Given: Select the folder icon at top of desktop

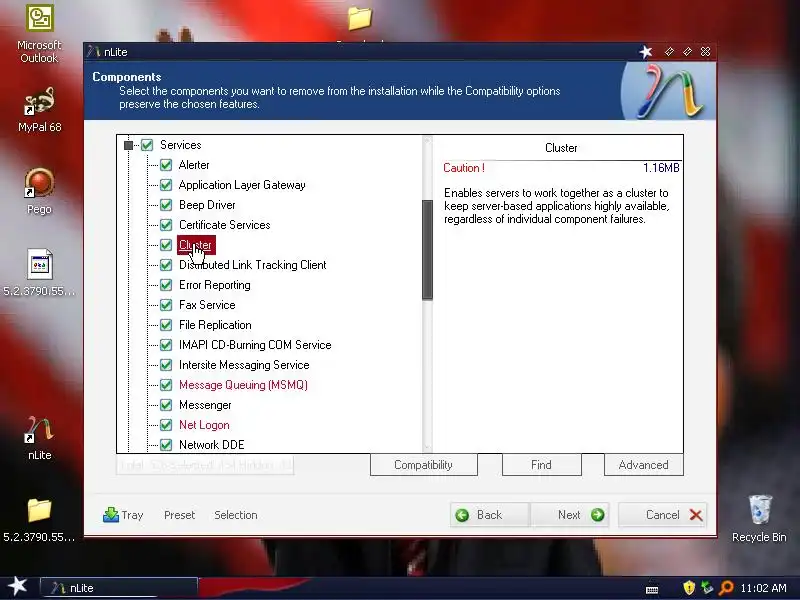Looking at the screenshot, I should tap(360, 18).
